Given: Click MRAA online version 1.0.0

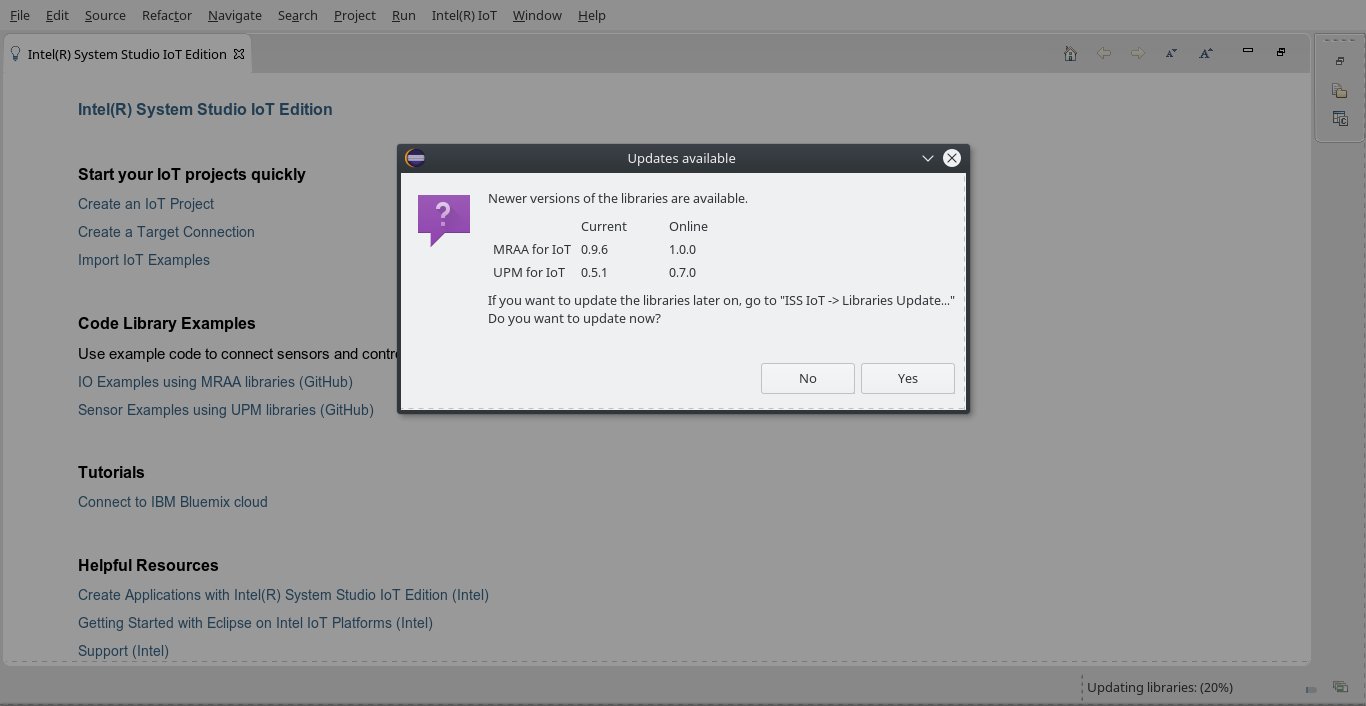Looking at the screenshot, I should pos(682,249).
